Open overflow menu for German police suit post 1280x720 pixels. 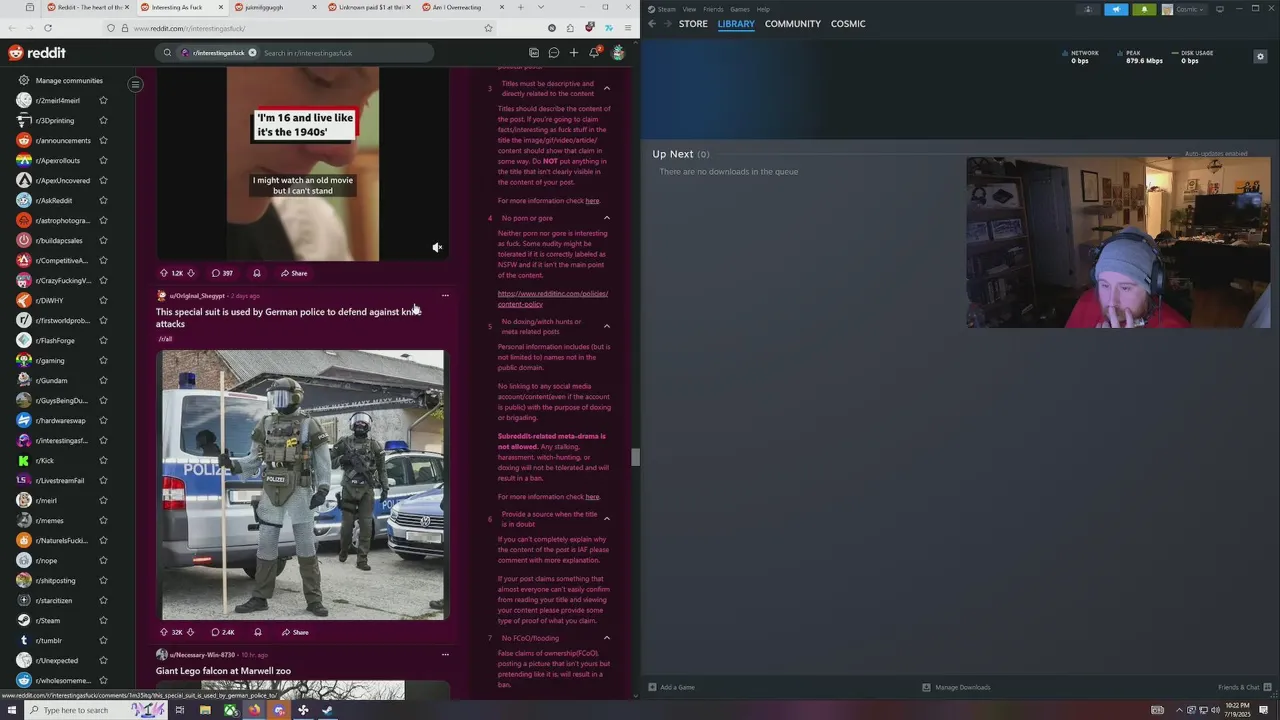(445, 295)
